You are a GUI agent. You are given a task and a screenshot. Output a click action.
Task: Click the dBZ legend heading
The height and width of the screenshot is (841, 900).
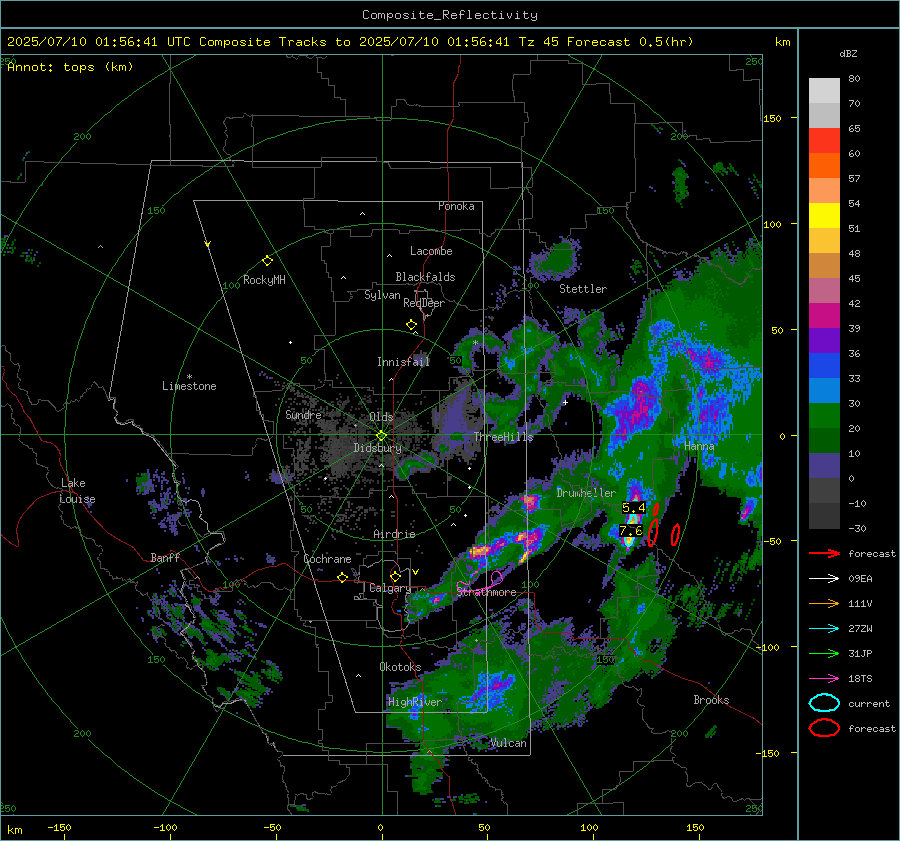coord(848,53)
